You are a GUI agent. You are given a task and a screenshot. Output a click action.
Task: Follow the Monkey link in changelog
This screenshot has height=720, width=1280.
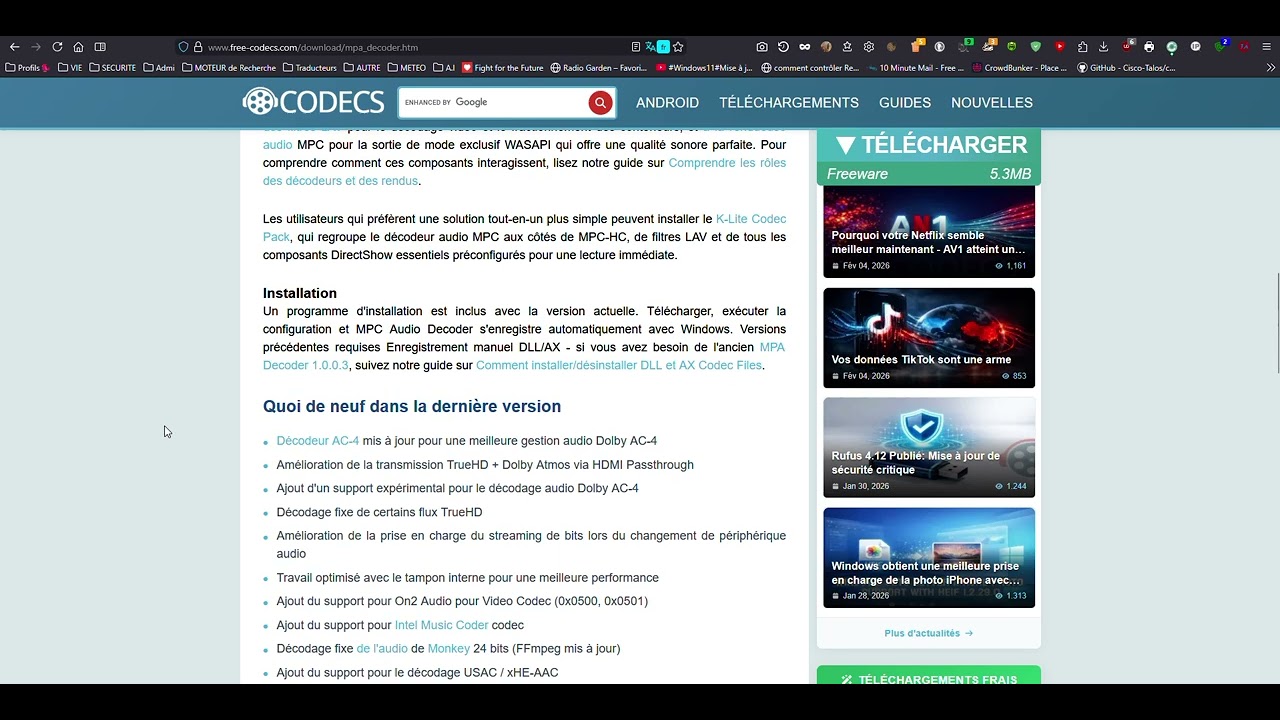point(449,649)
